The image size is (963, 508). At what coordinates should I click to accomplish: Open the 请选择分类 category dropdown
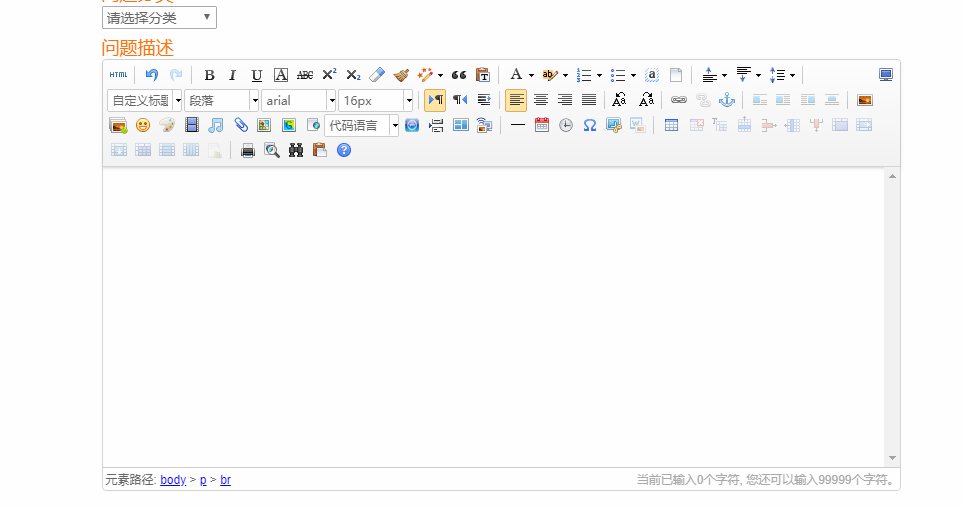[x=159, y=18]
